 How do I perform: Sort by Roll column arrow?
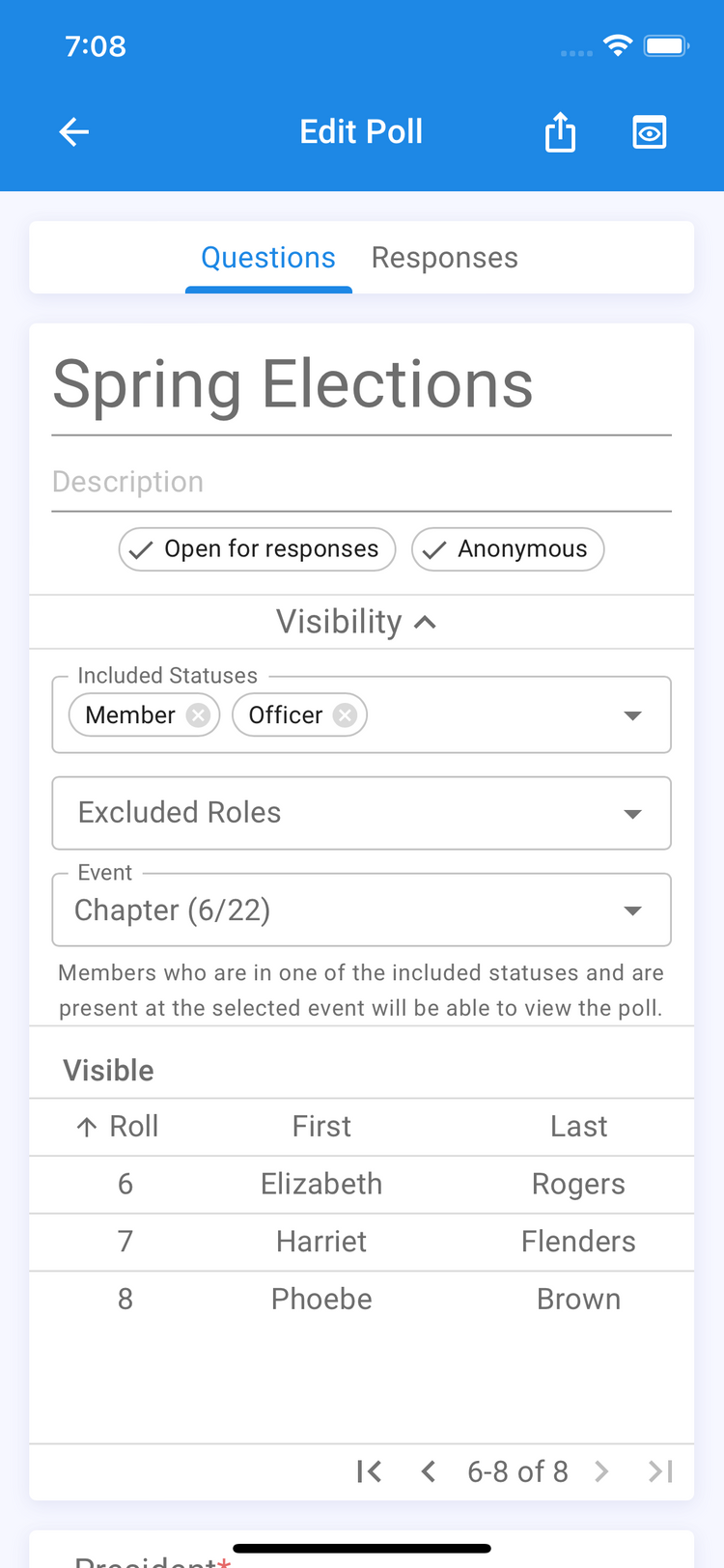coord(87,1127)
